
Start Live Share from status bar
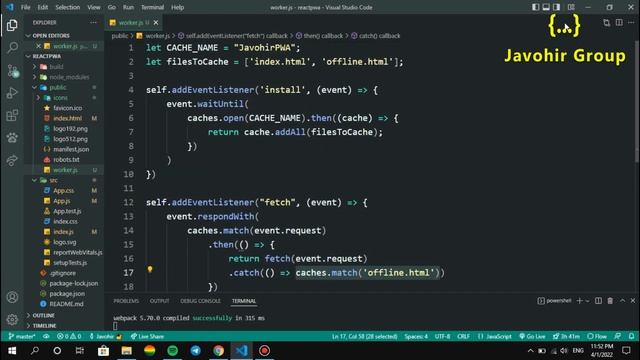[147, 336]
